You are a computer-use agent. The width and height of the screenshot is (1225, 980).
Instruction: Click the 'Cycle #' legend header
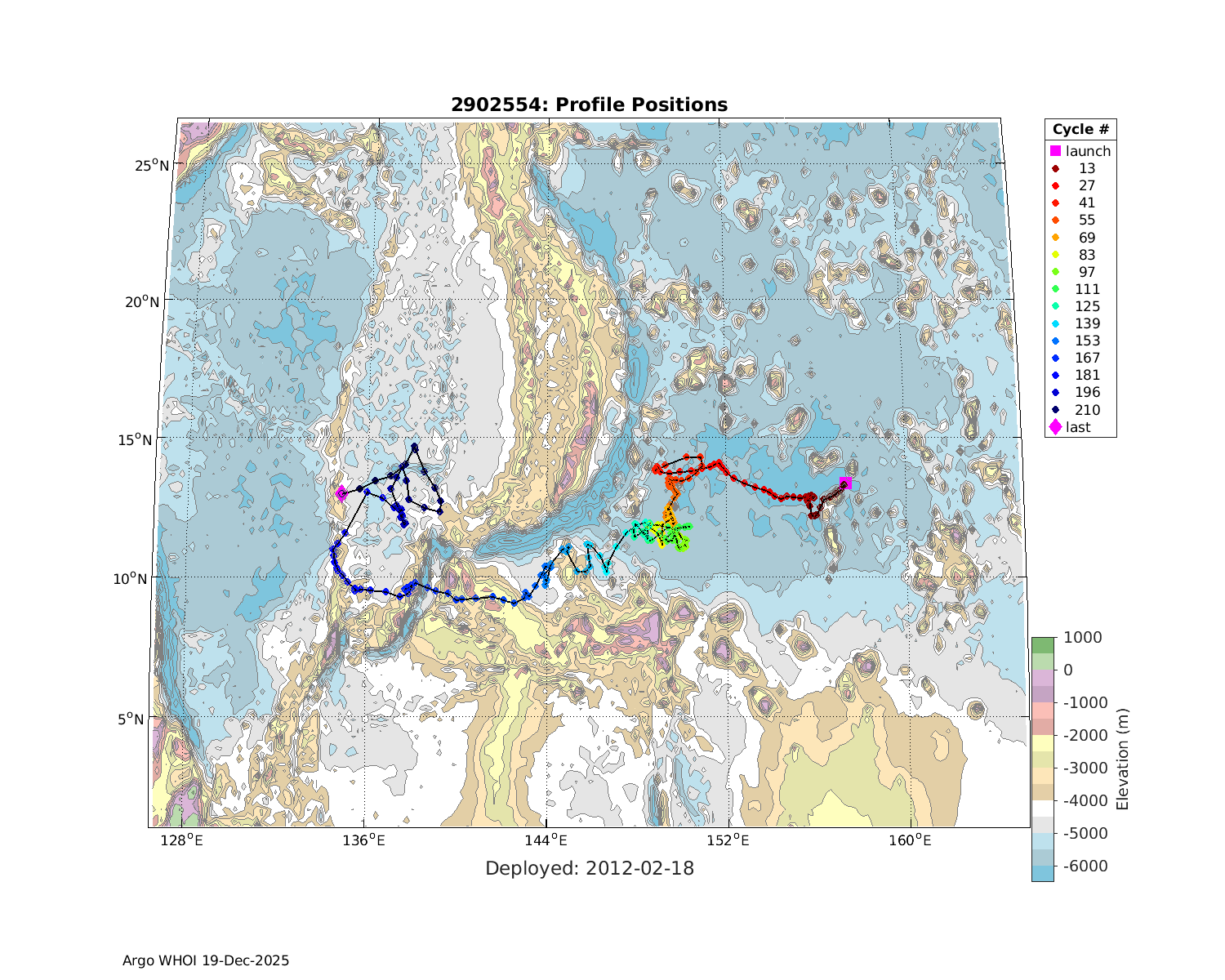1080,130
